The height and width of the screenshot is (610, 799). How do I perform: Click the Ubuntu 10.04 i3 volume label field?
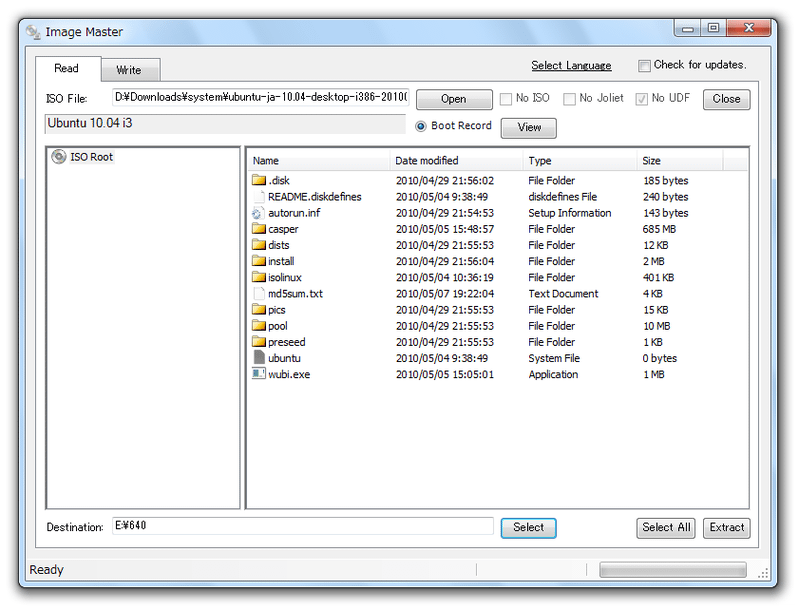click(225, 124)
